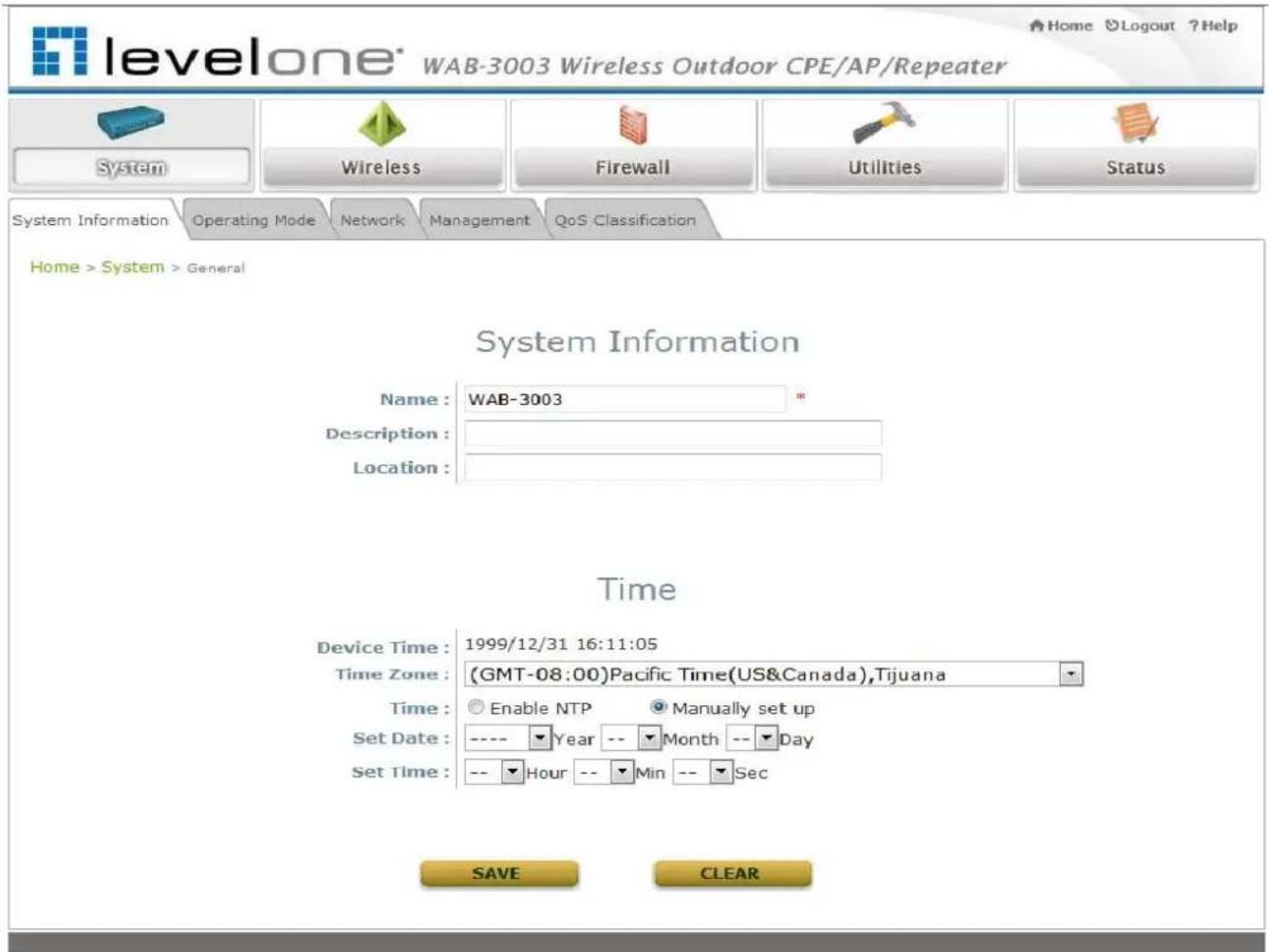Open the Year dropdown
This screenshot has height=952, width=1269.
[x=507, y=737]
